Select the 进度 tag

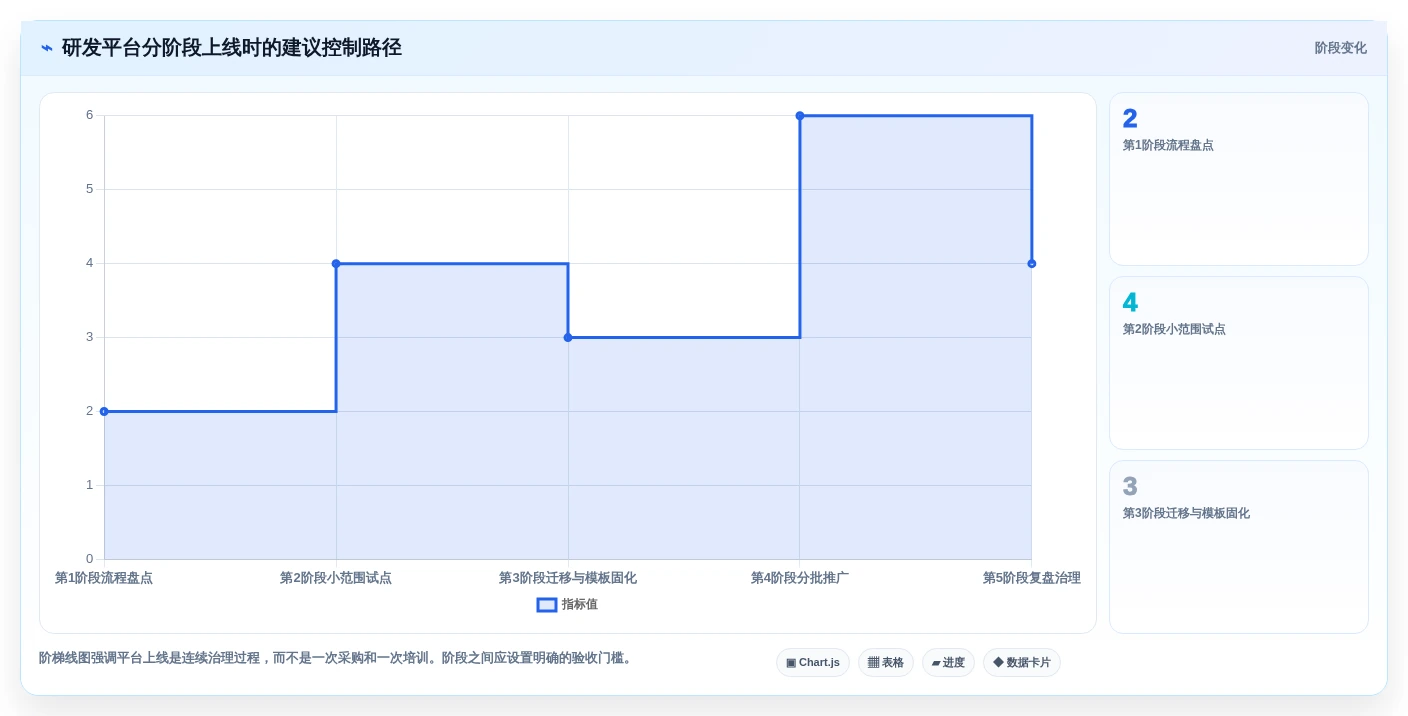click(948, 662)
